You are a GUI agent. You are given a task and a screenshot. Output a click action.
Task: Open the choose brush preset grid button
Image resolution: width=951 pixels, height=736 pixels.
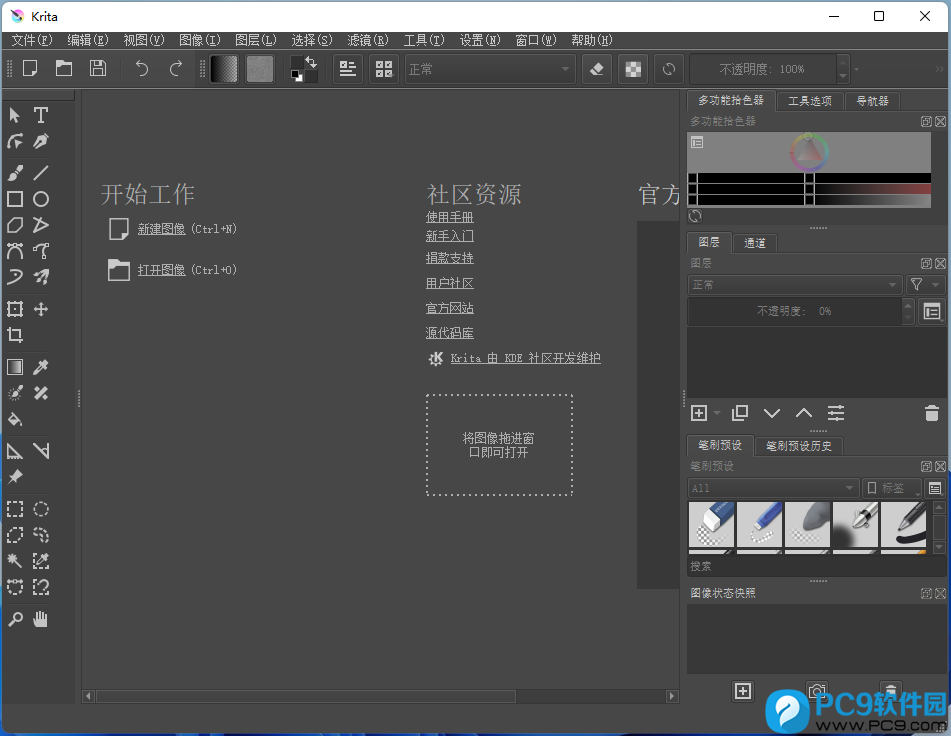click(384, 69)
